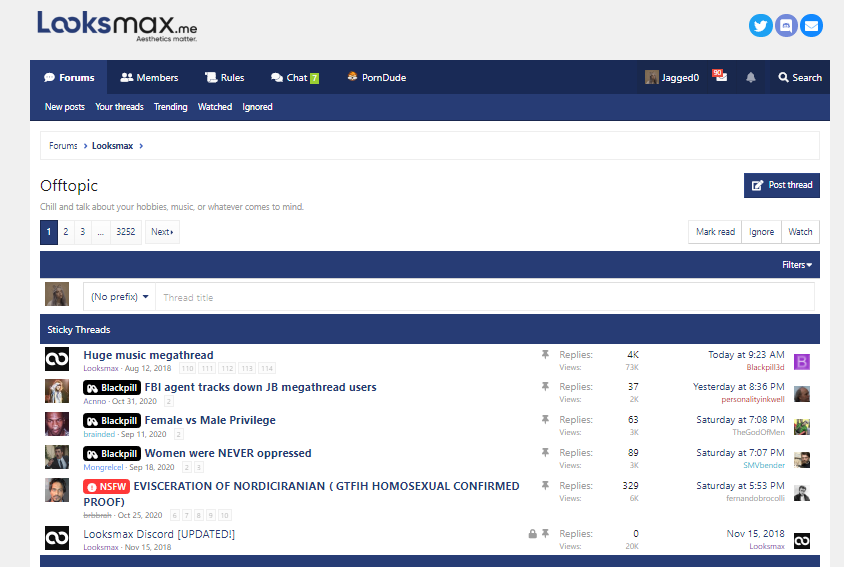Click the Post thread button
Image resolution: width=844 pixels, height=567 pixels.
pos(782,185)
